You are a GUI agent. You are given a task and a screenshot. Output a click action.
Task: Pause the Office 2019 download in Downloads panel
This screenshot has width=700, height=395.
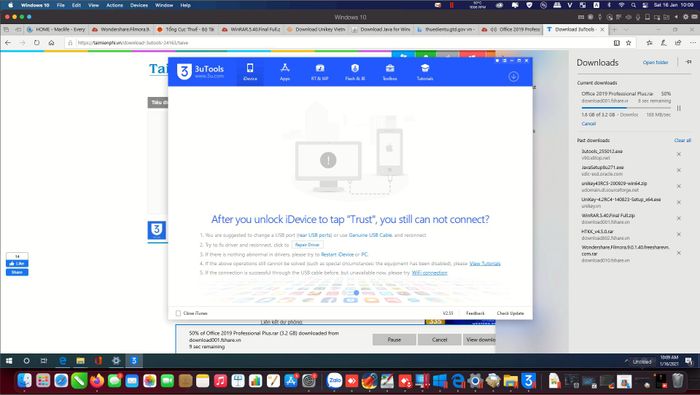coord(679,108)
